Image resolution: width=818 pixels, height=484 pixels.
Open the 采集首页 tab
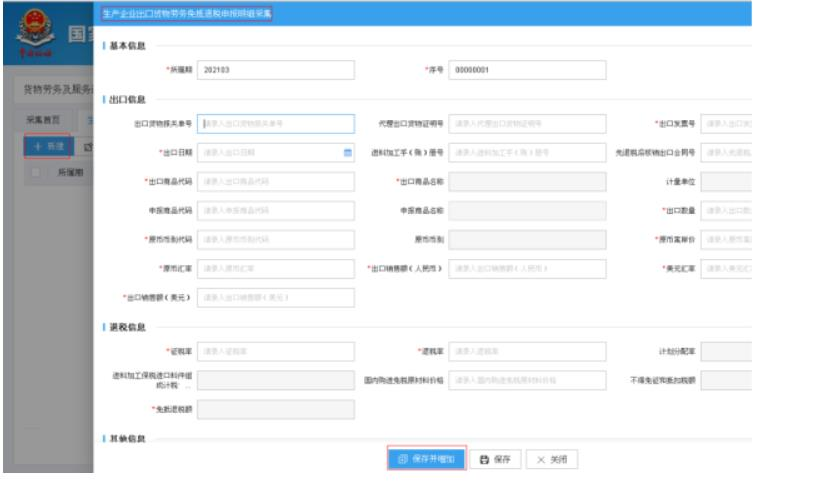(43, 119)
